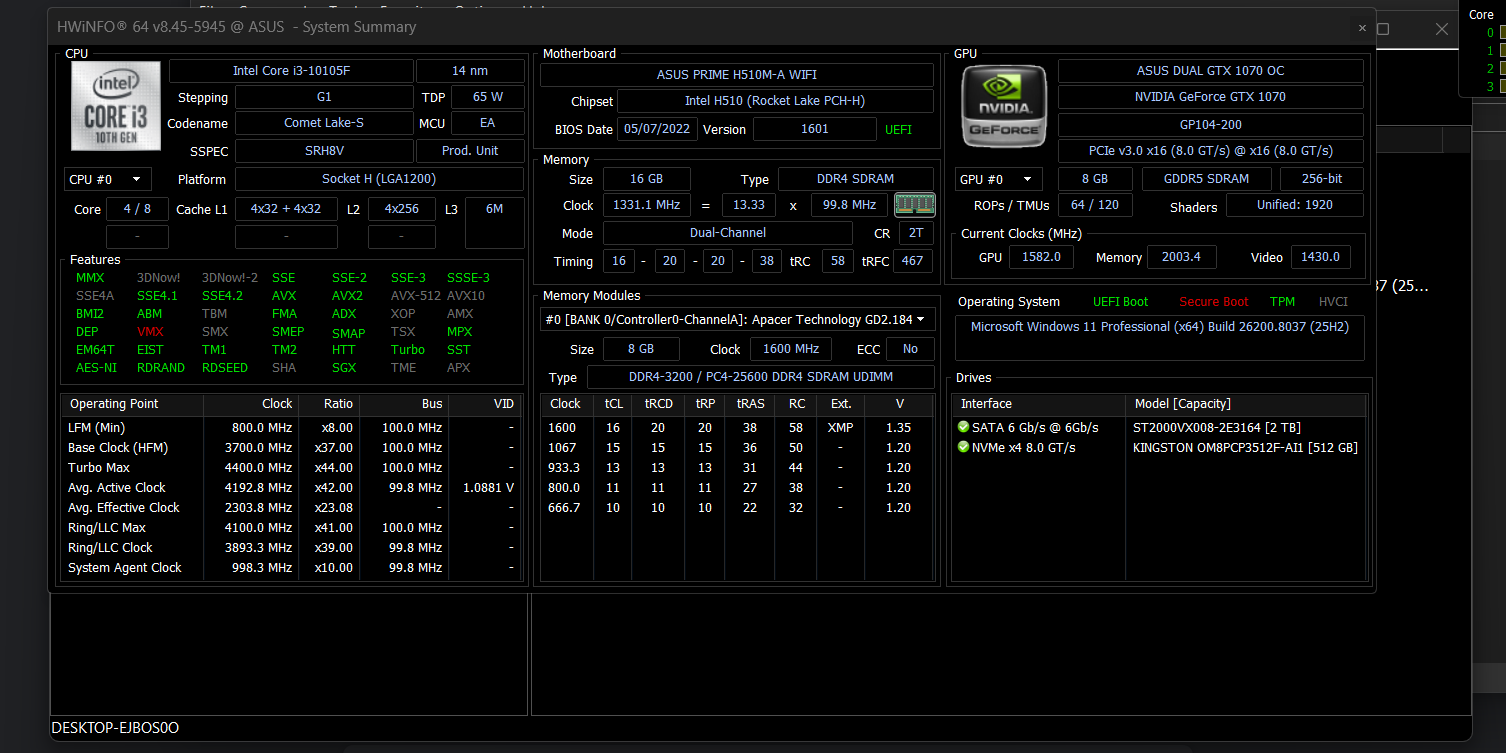1506x753 pixels.
Task: Click the SATA drive green status icon
Action: point(963,427)
